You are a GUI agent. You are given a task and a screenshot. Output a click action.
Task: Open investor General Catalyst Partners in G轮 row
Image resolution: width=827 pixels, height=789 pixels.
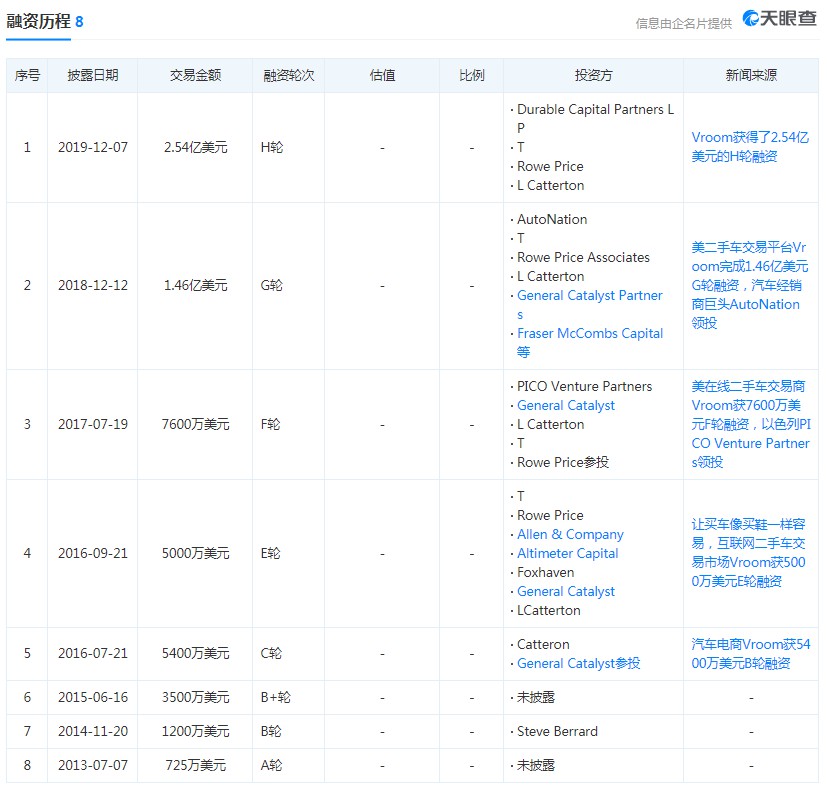pos(590,305)
